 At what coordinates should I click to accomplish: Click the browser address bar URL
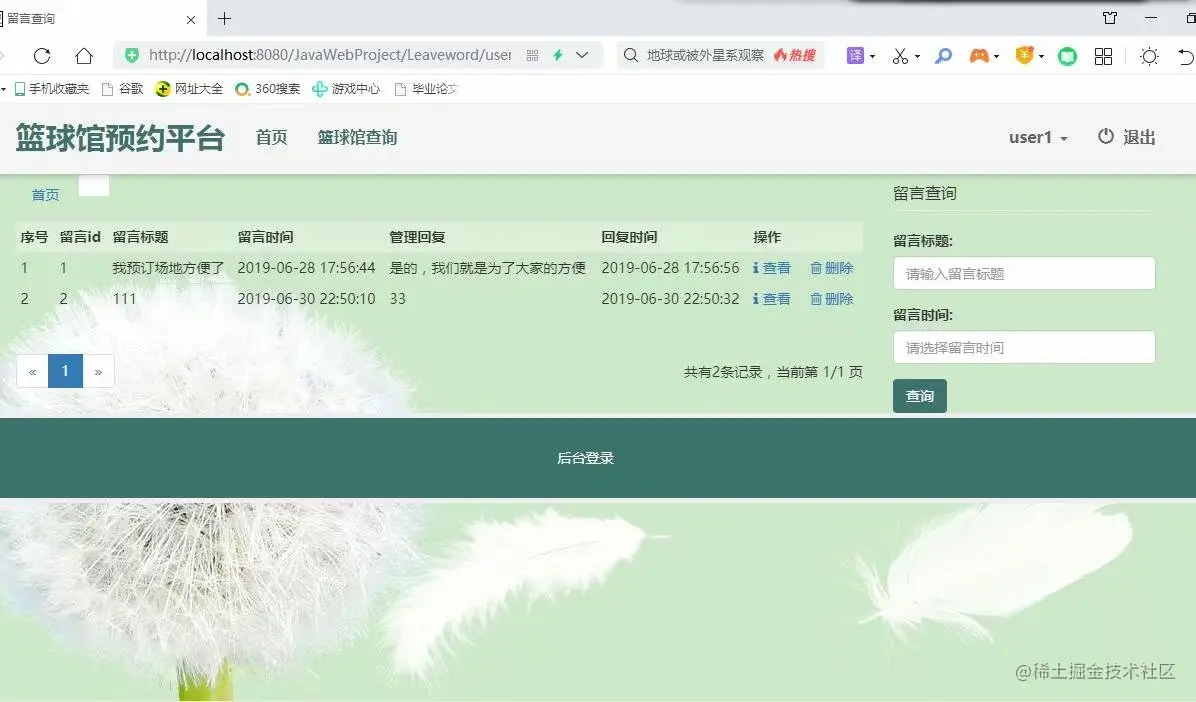point(330,55)
